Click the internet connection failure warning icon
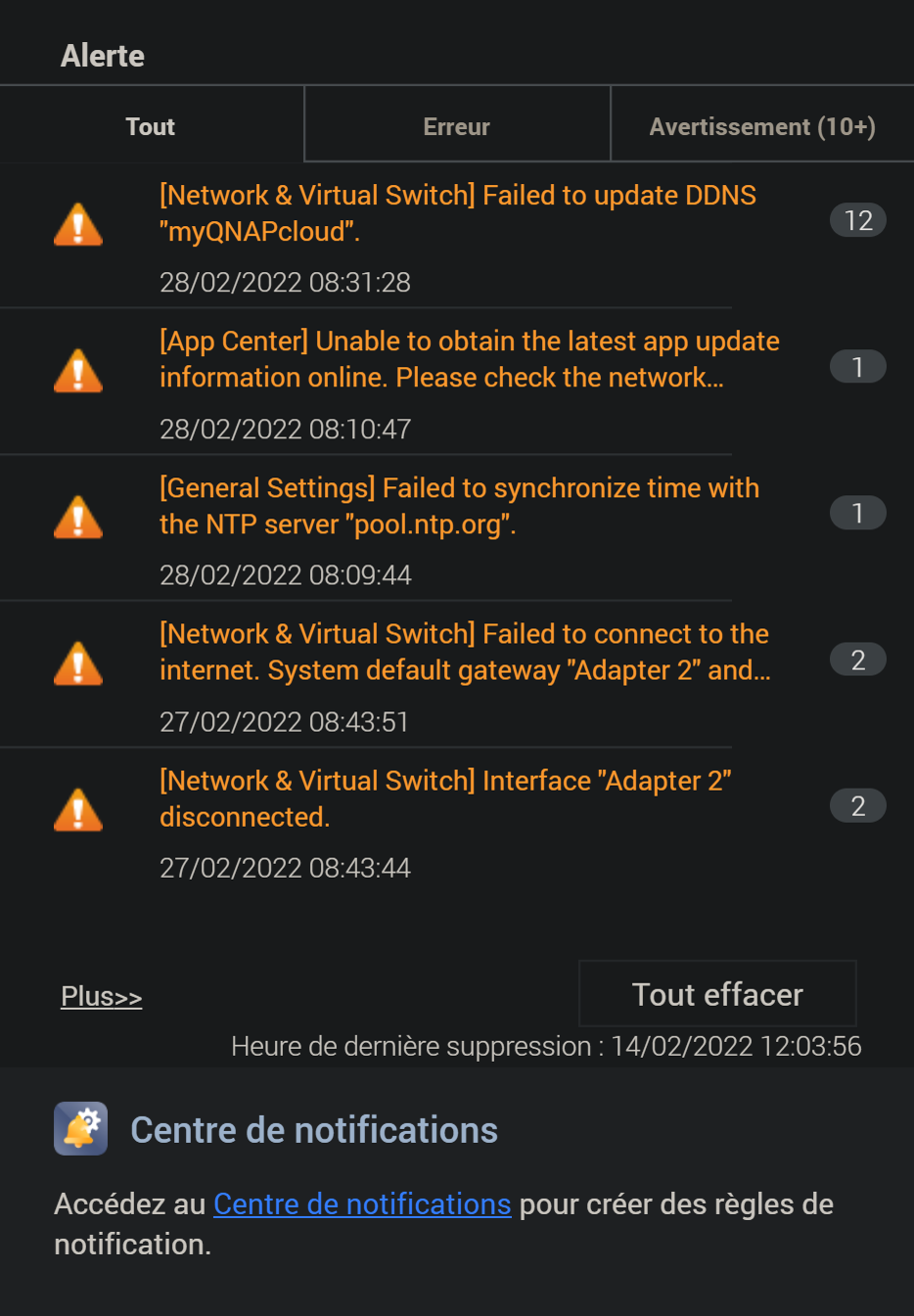 (x=78, y=663)
